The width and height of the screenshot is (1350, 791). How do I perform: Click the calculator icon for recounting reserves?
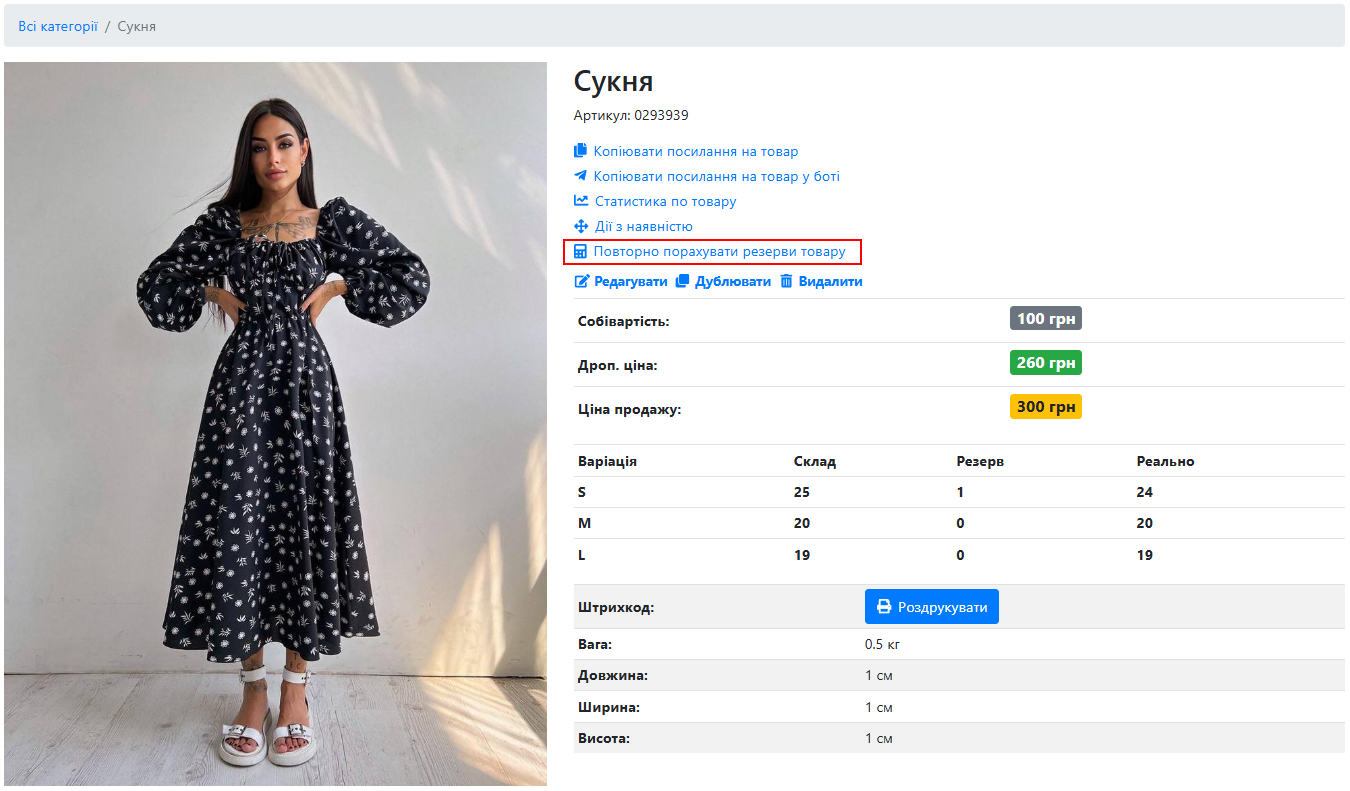coord(580,252)
